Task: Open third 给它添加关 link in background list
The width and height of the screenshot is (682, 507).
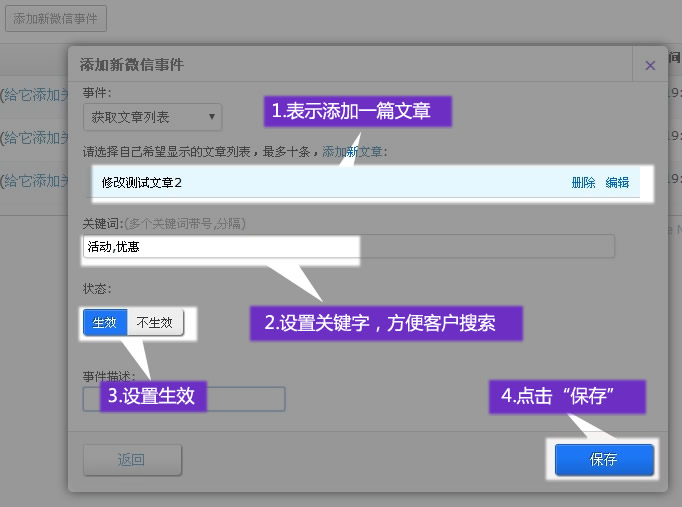Action: pos(34,181)
